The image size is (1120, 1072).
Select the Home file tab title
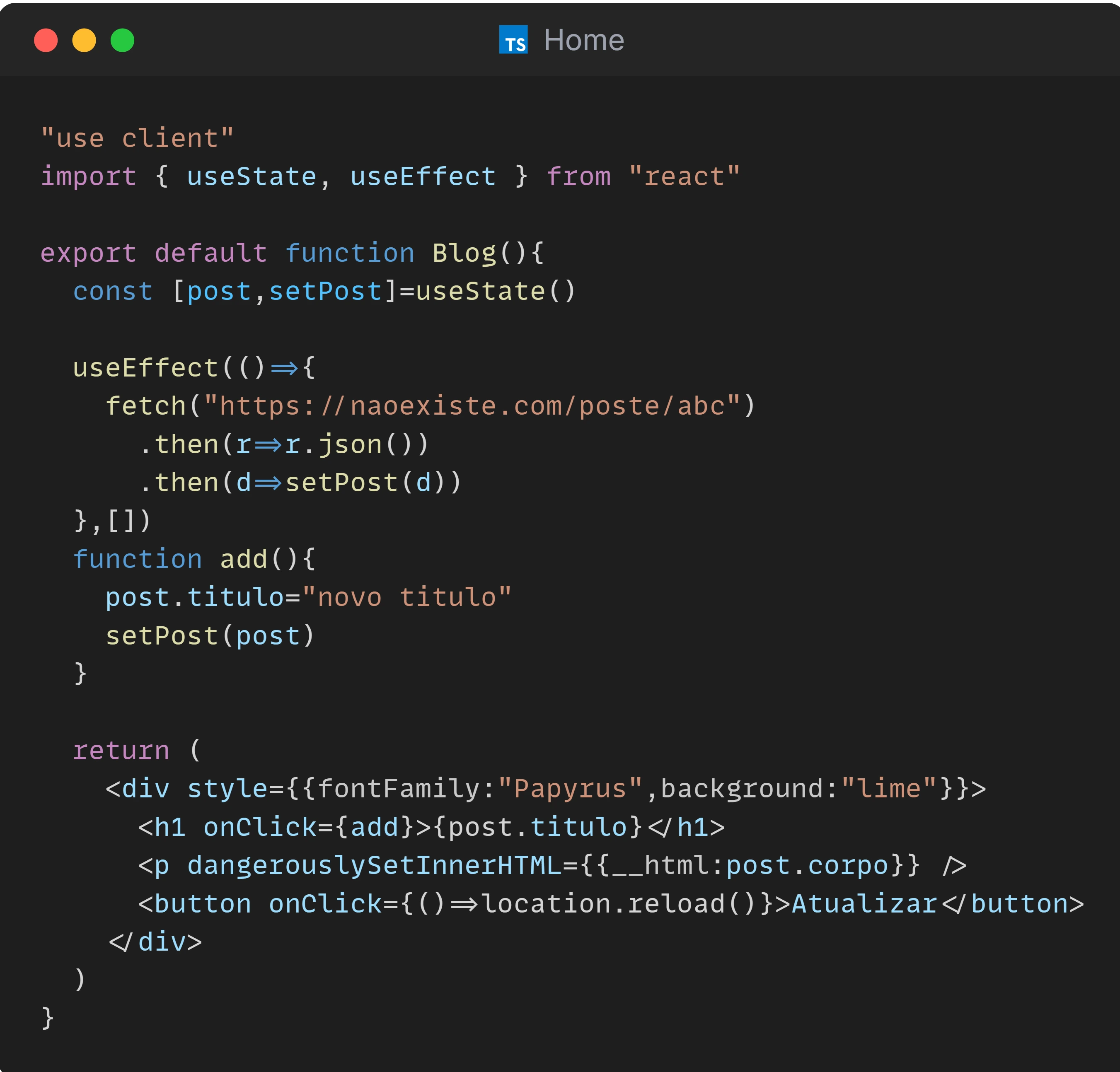tap(583, 41)
